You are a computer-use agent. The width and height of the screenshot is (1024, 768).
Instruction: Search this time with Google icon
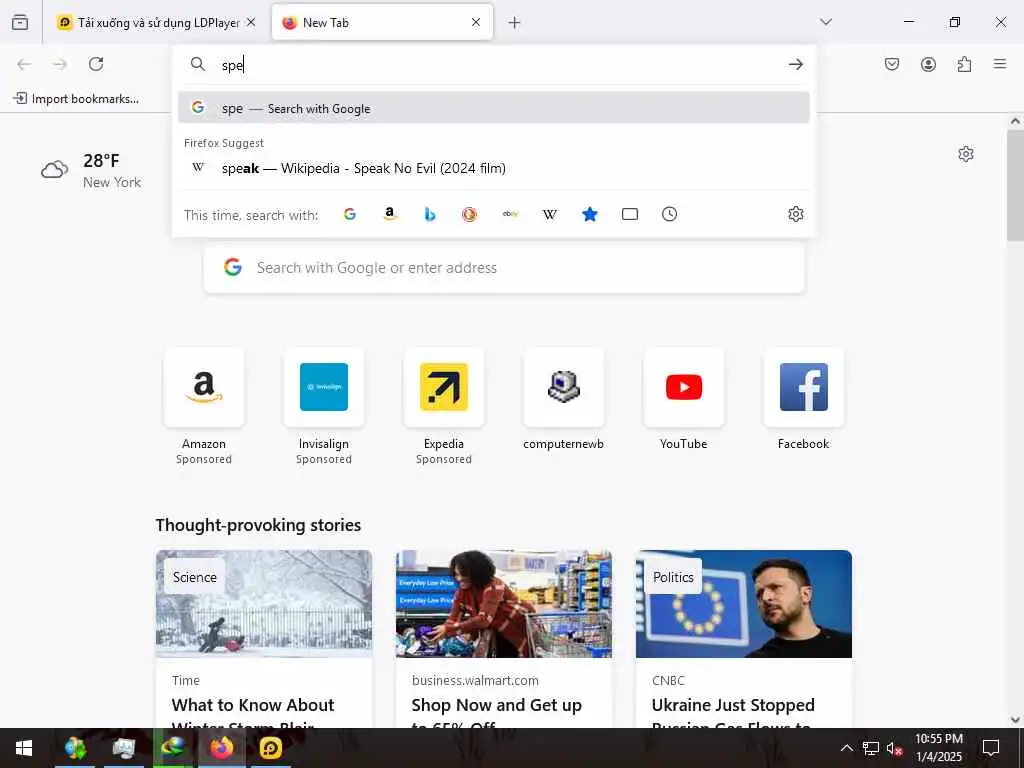tap(350, 214)
